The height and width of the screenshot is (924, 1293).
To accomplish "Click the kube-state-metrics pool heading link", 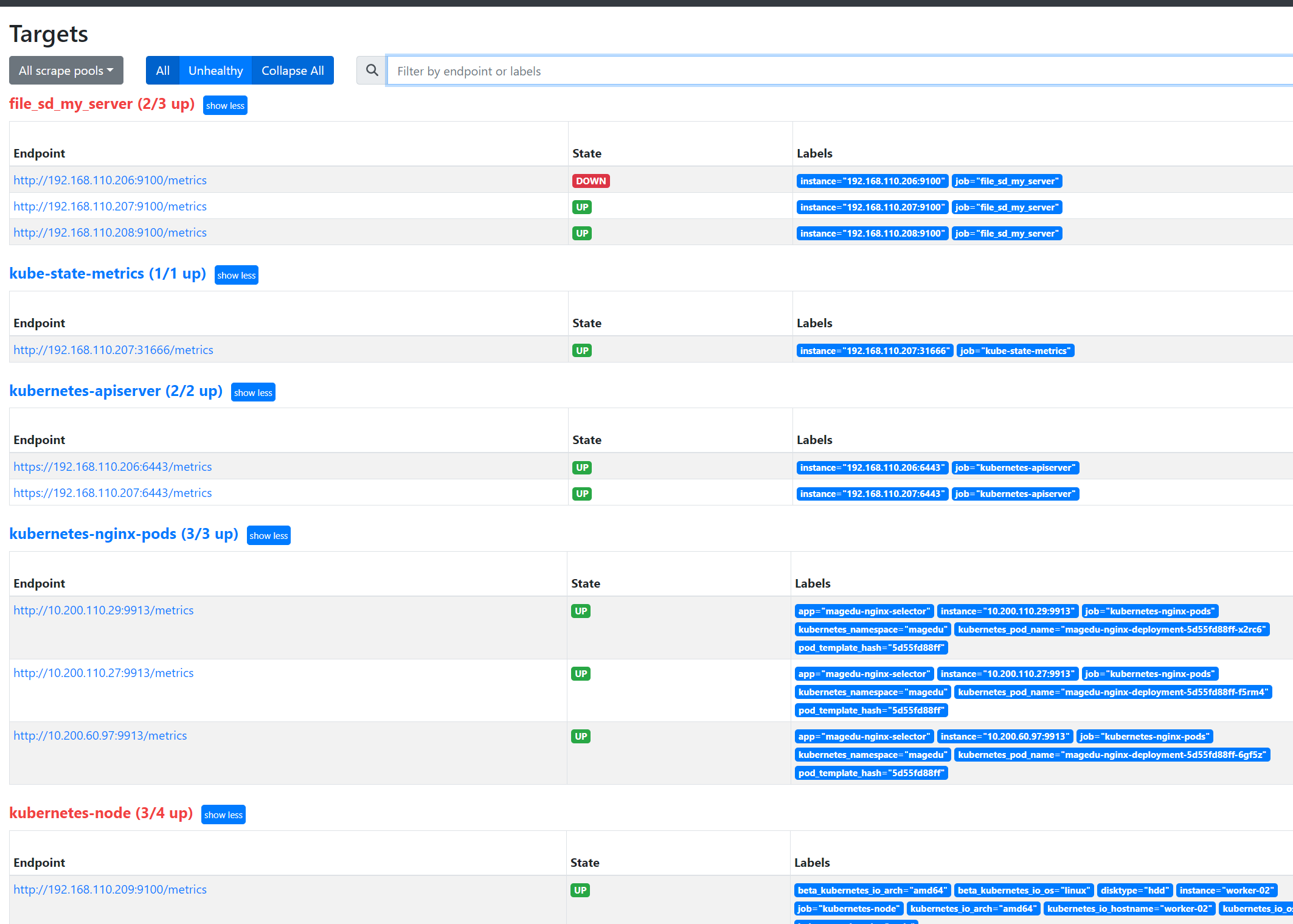I will coord(108,274).
